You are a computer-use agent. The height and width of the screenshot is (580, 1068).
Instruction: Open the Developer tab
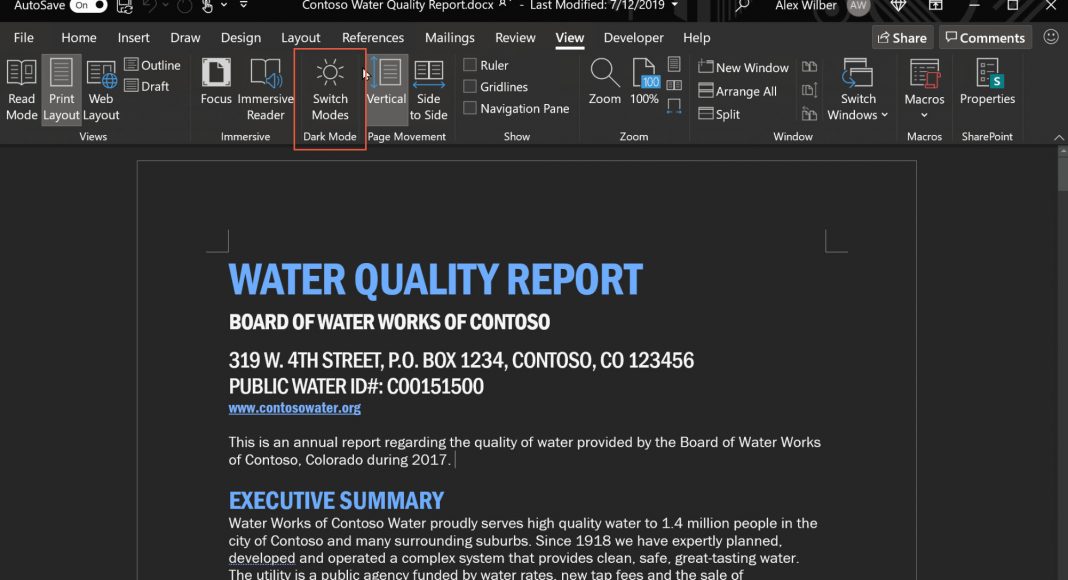(633, 37)
